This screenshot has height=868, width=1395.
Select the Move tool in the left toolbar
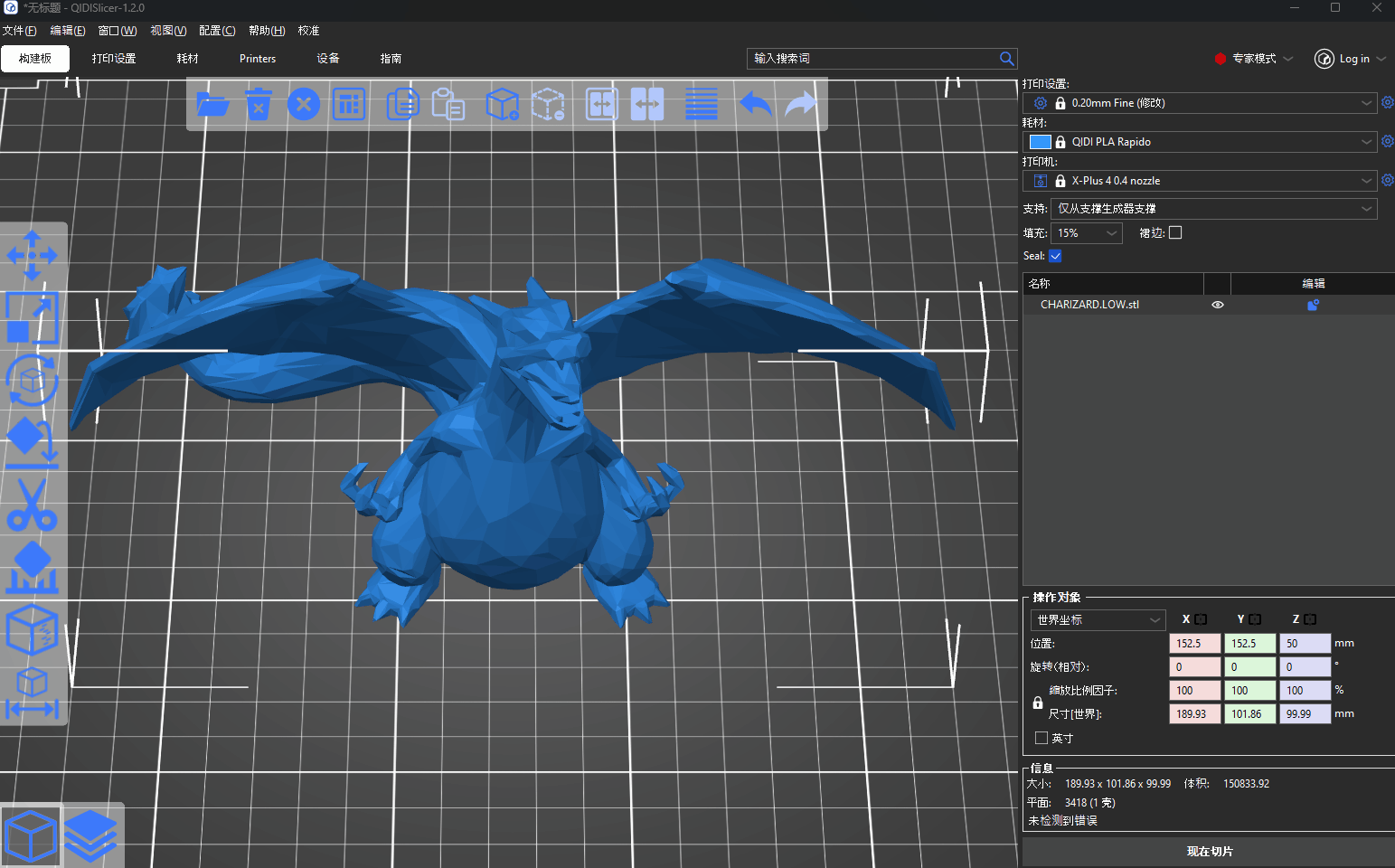coord(33,255)
